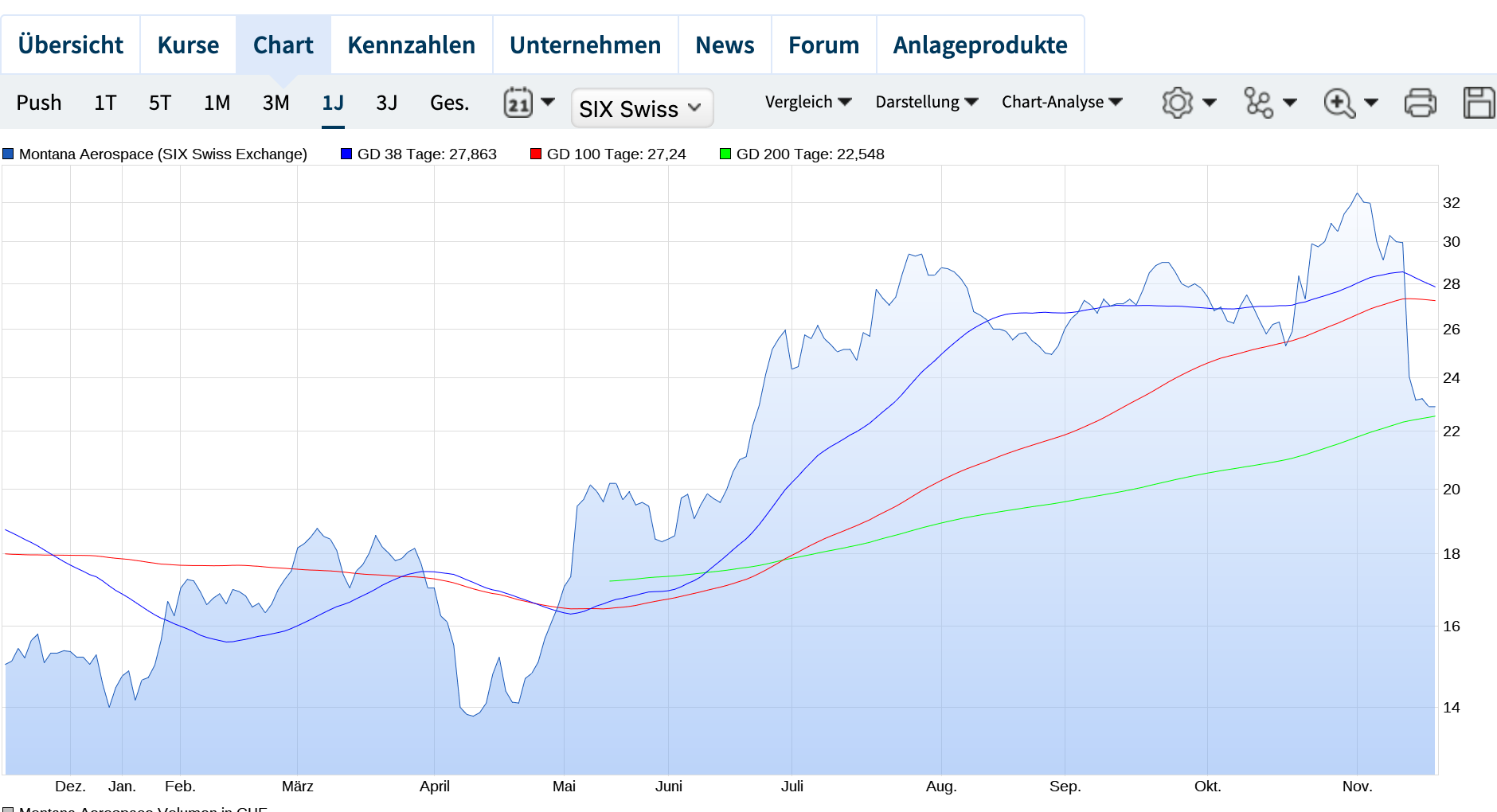Select the 1M time range
Viewport: 1497px width, 812px height.
(217, 103)
